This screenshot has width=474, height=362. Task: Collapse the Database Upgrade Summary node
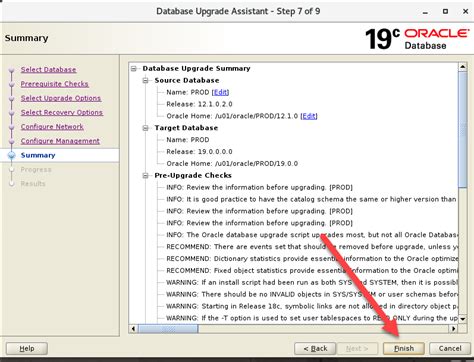click(x=134, y=69)
